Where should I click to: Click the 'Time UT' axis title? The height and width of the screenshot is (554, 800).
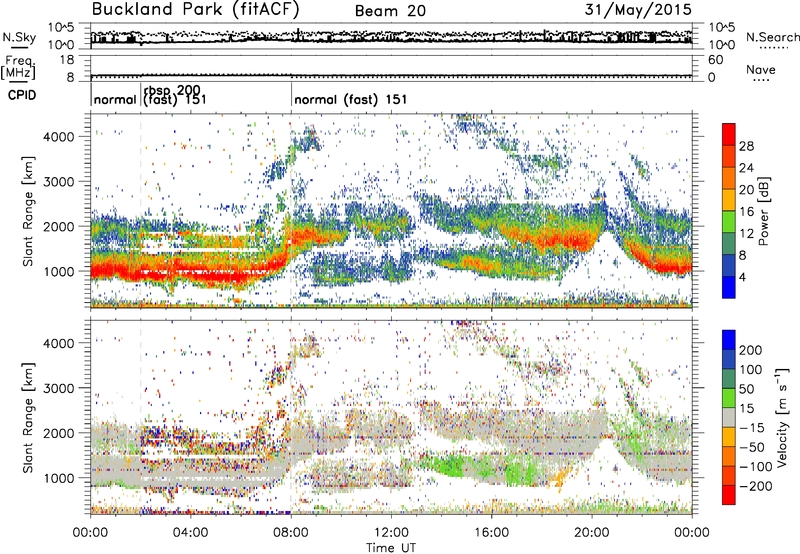[x=391, y=548]
